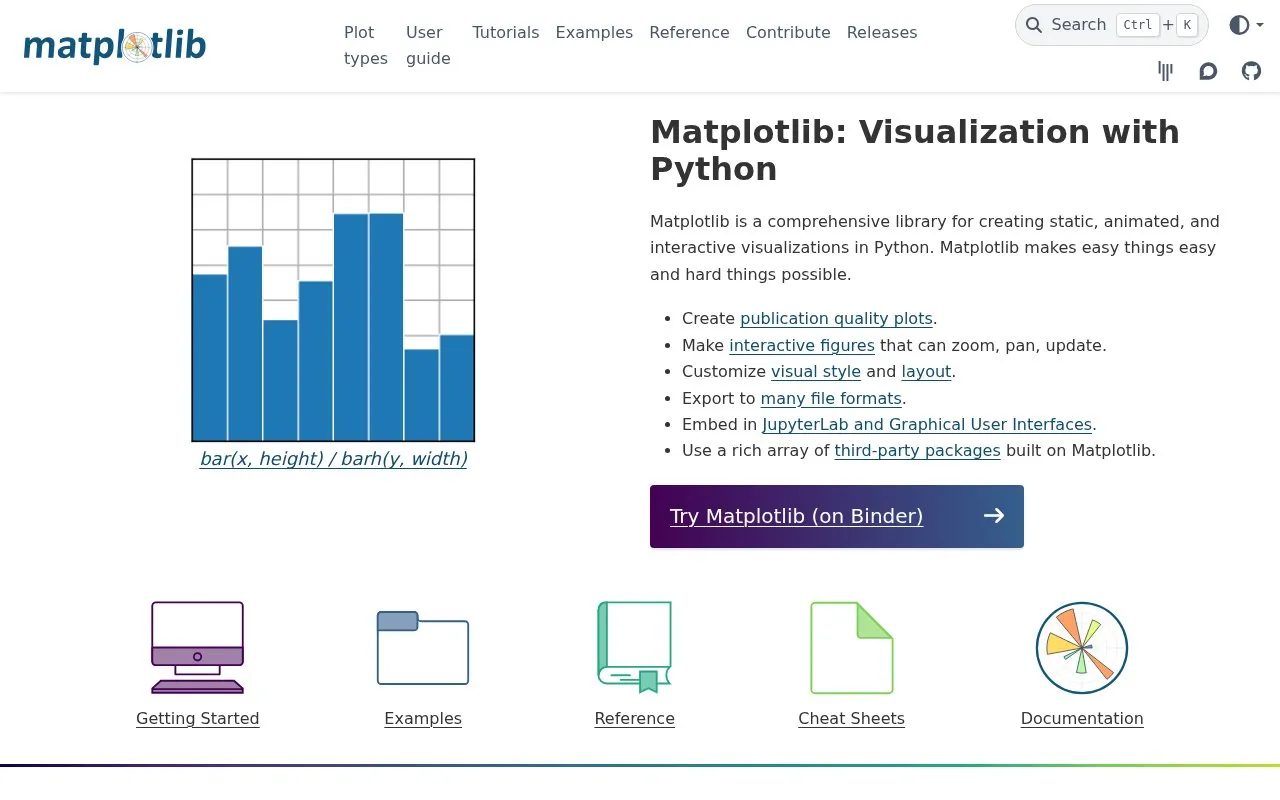Image resolution: width=1280 pixels, height=800 pixels.
Task: Open the User guide menu item
Action: (428, 45)
